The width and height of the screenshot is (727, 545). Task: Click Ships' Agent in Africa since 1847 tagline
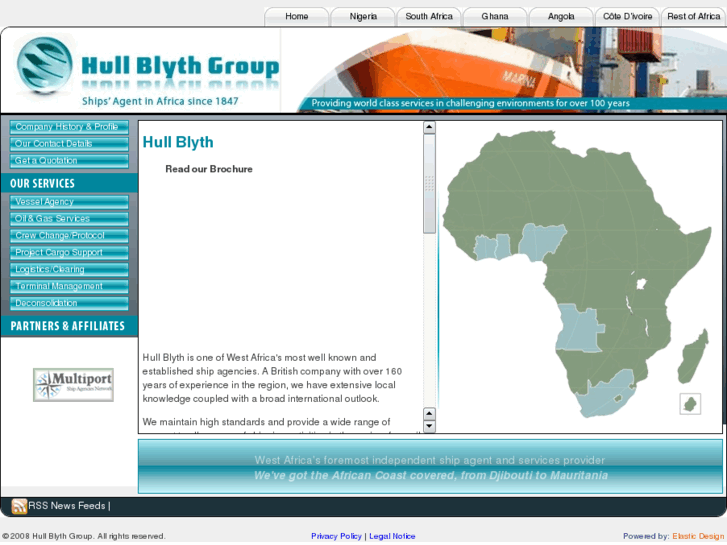pos(160,102)
